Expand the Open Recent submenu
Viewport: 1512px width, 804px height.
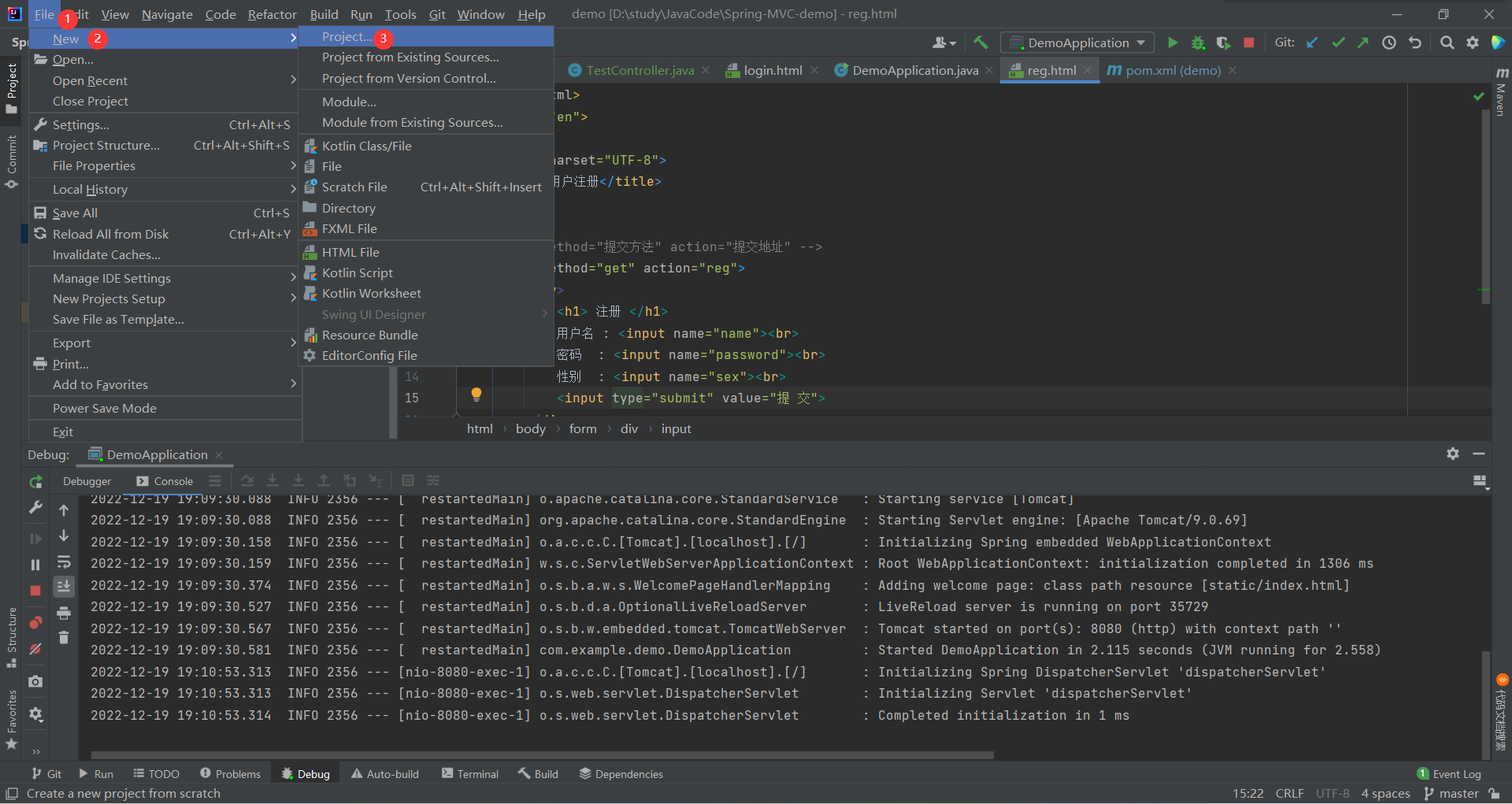(x=165, y=80)
